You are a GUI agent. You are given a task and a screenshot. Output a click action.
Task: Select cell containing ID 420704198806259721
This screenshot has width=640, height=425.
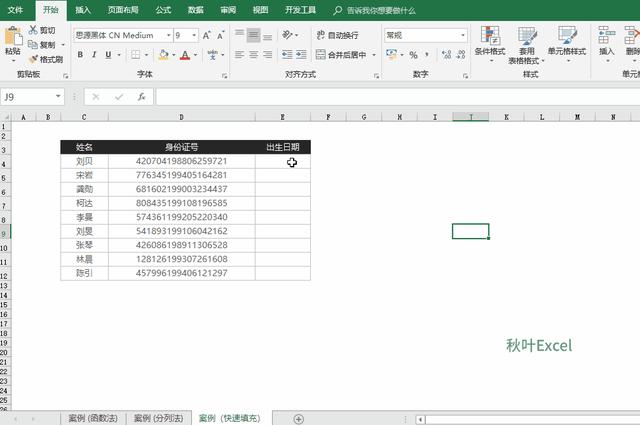pos(182,161)
